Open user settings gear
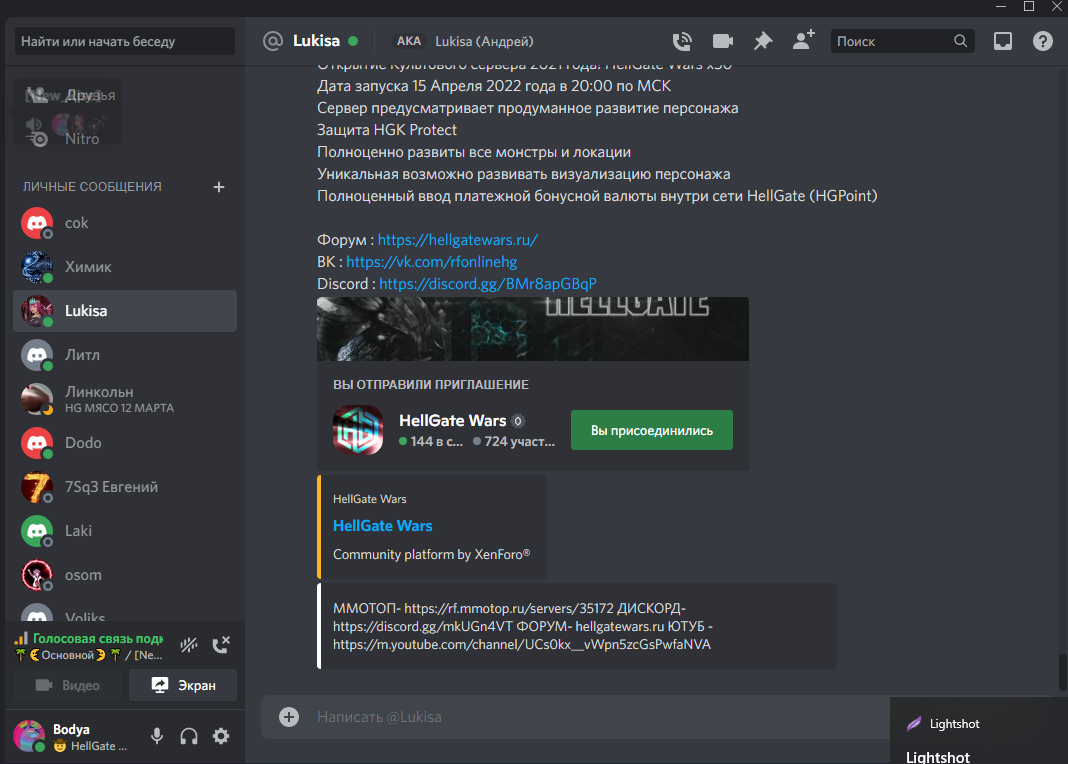 tap(221, 736)
